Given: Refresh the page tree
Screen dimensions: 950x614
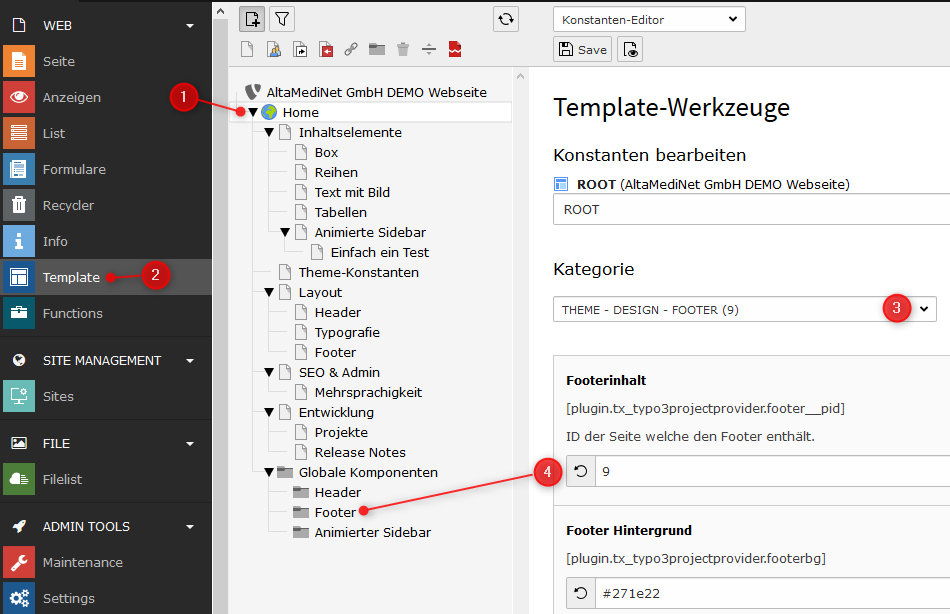Looking at the screenshot, I should [507, 18].
